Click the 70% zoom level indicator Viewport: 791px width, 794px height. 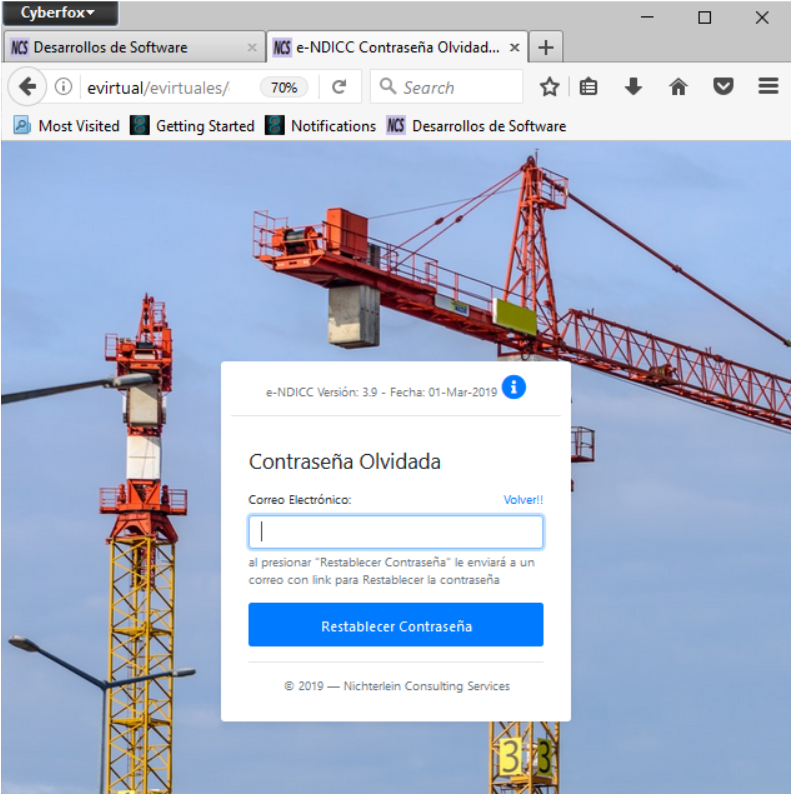pyautogui.click(x=284, y=87)
